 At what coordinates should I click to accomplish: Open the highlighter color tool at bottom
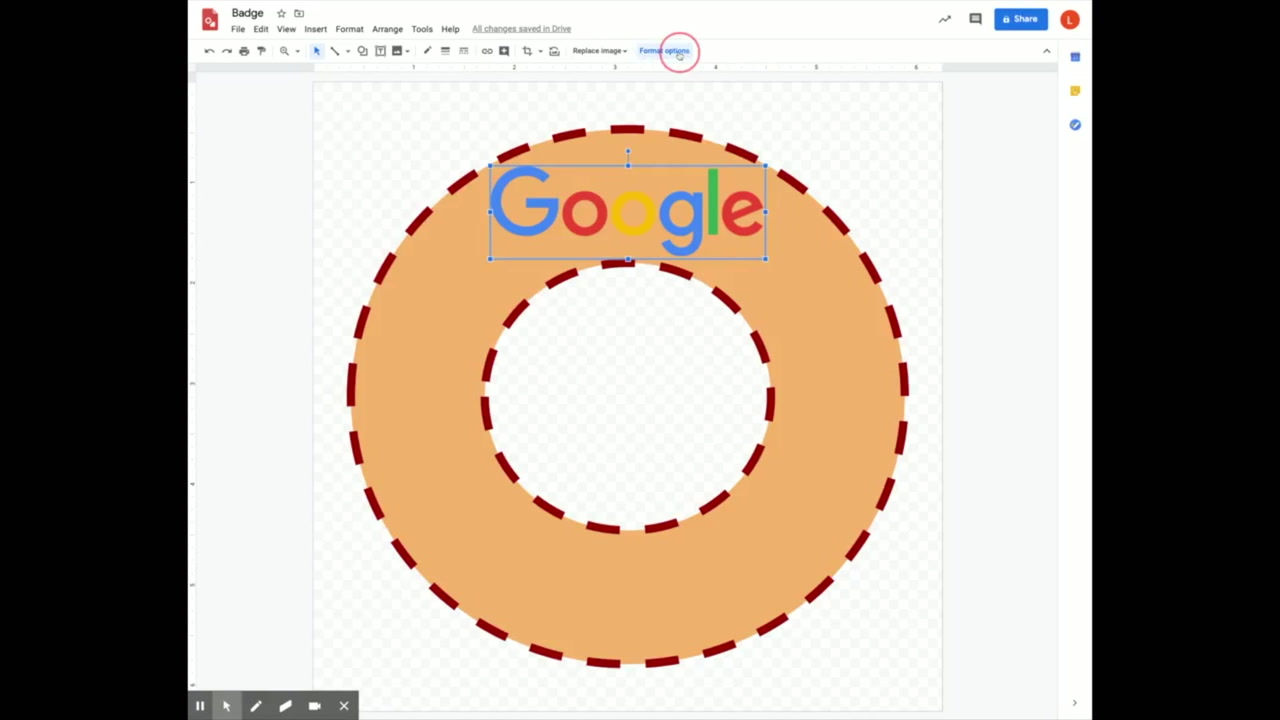pos(285,706)
